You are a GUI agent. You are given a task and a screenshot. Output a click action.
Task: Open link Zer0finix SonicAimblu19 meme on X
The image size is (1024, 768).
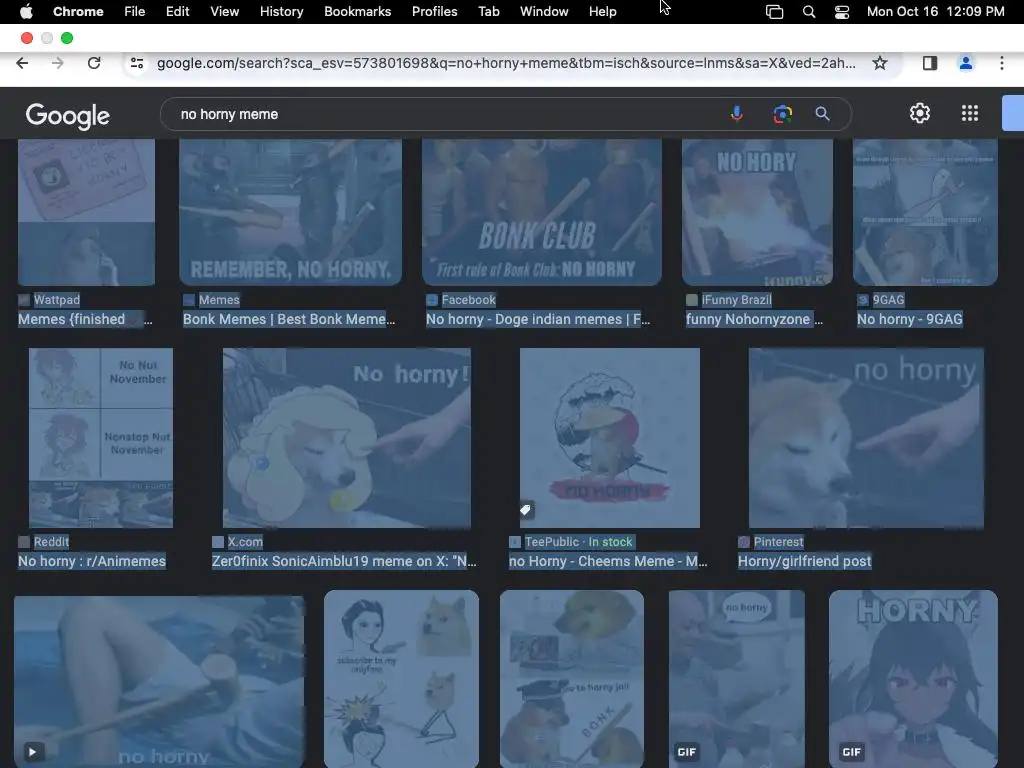click(344, 561)
